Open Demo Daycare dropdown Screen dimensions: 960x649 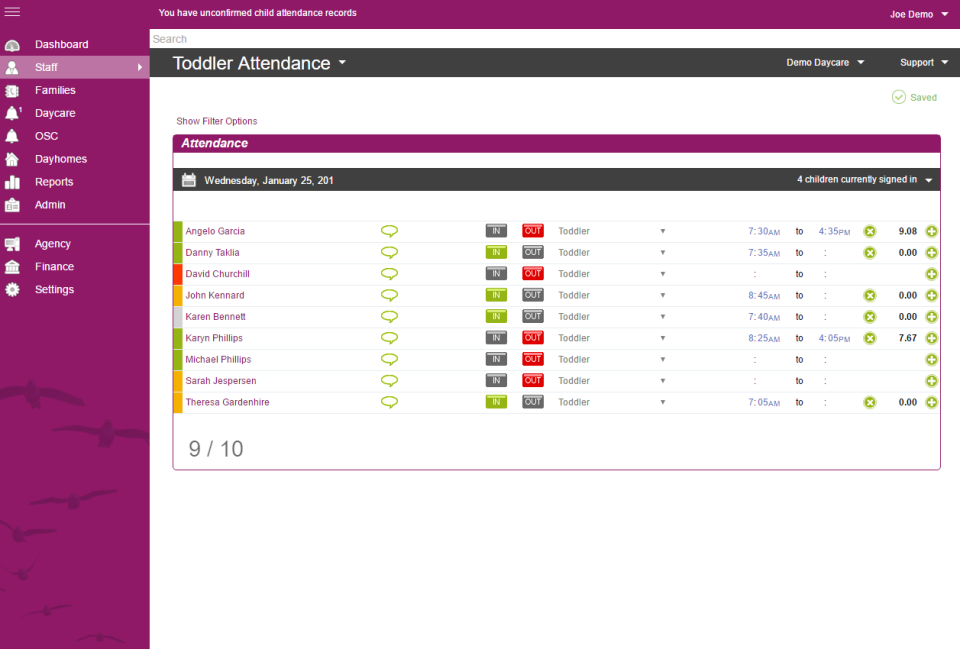(x=825, y=62)
